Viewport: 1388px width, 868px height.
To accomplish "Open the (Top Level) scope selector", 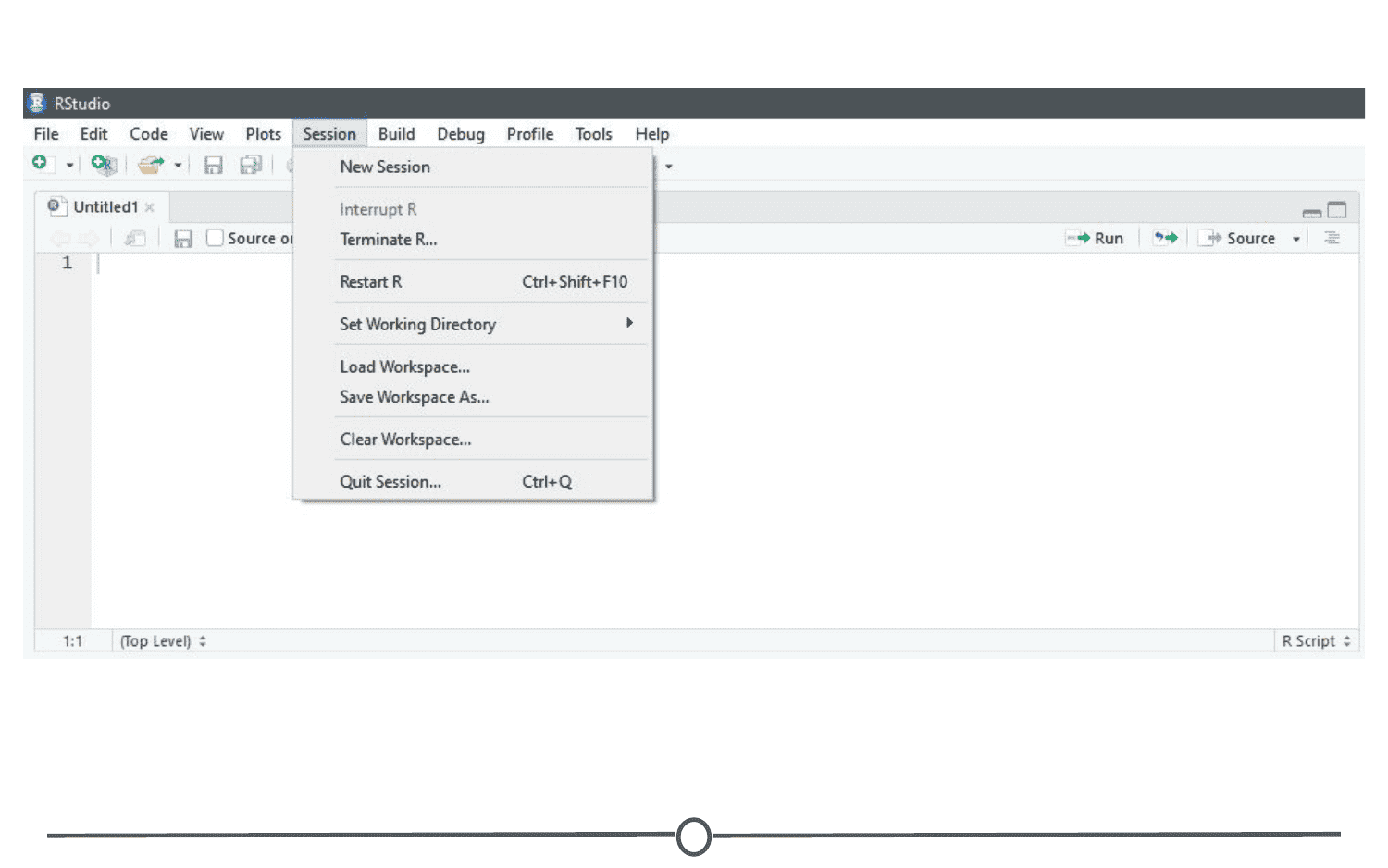I will [x=163, y=641].
